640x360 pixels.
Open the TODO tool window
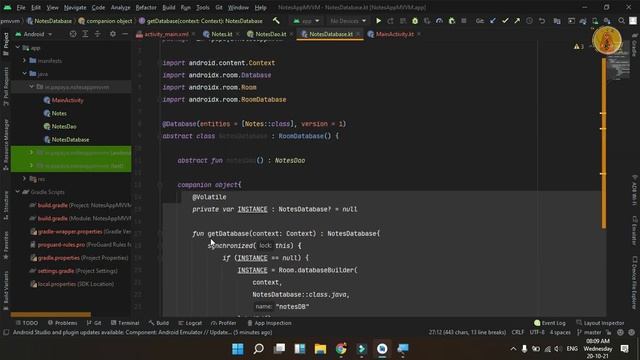pyautogui.click(x=27, y=323)
